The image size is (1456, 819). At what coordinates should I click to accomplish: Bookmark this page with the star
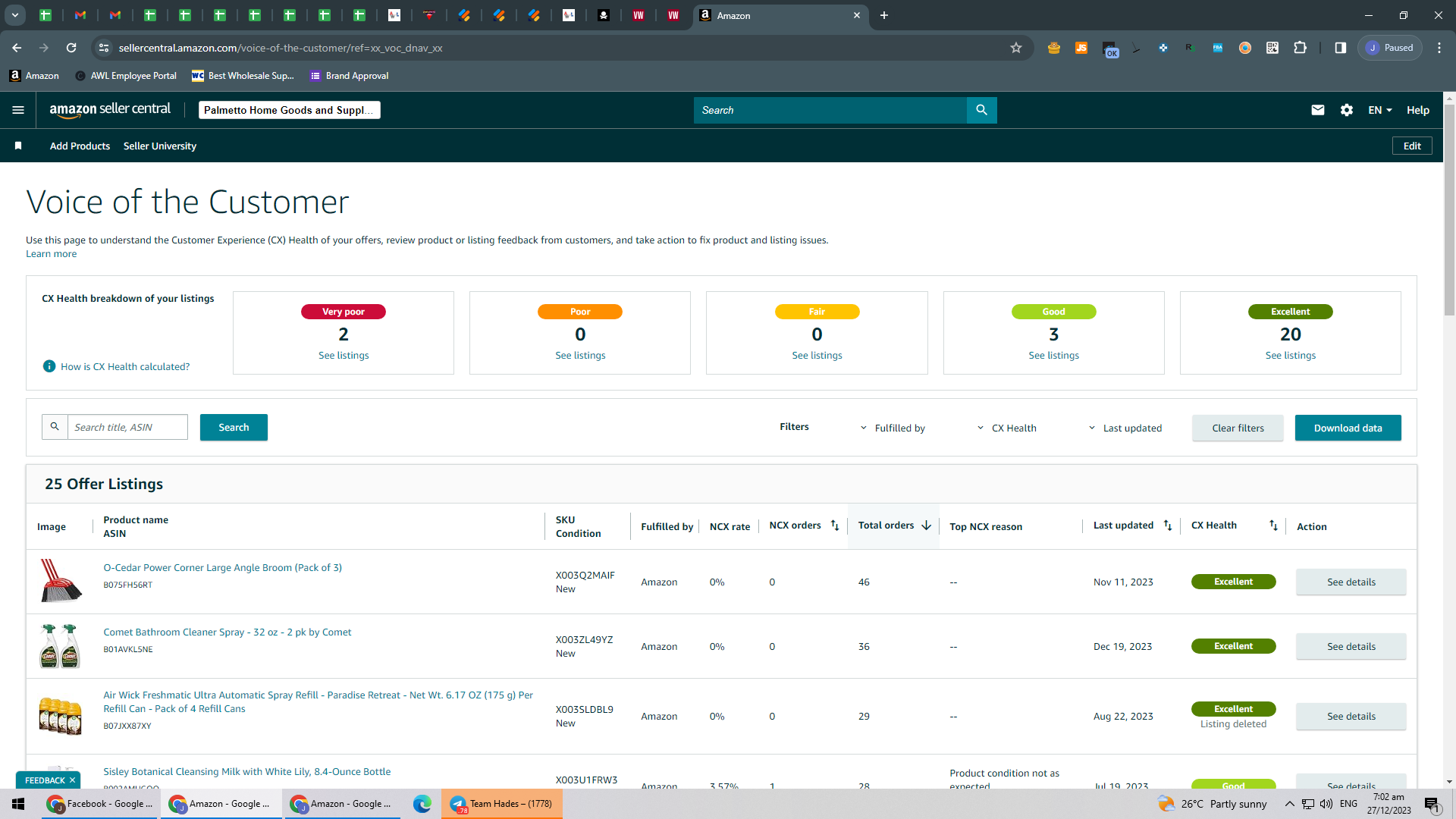[x=1016, y=48]
